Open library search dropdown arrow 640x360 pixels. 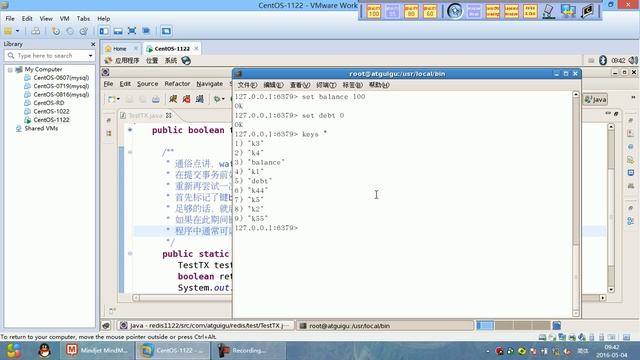90,56
